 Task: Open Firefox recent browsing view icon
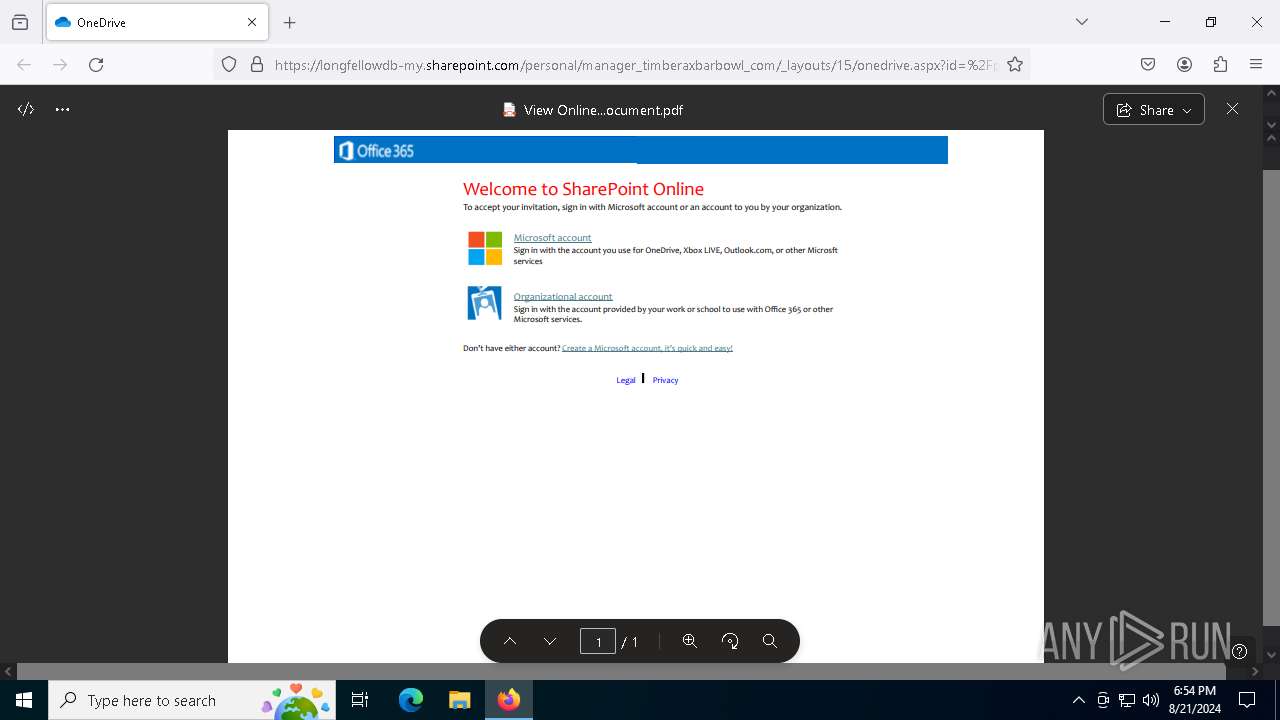(x=20, y=22)
